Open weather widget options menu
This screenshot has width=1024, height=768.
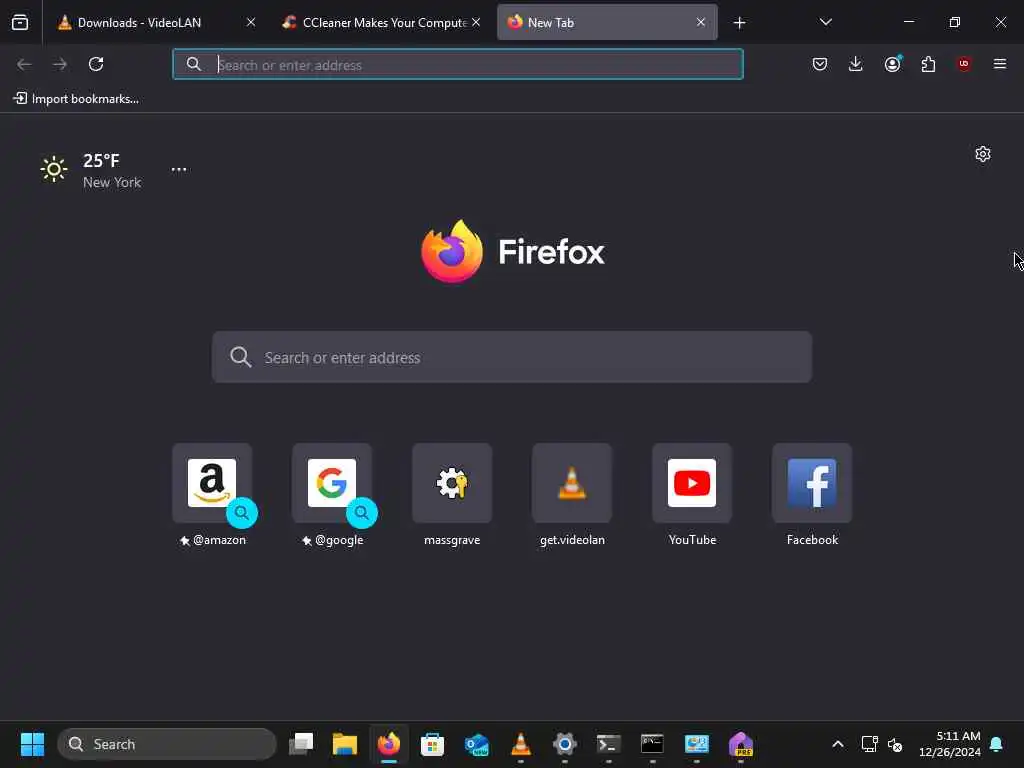point(179,169)
